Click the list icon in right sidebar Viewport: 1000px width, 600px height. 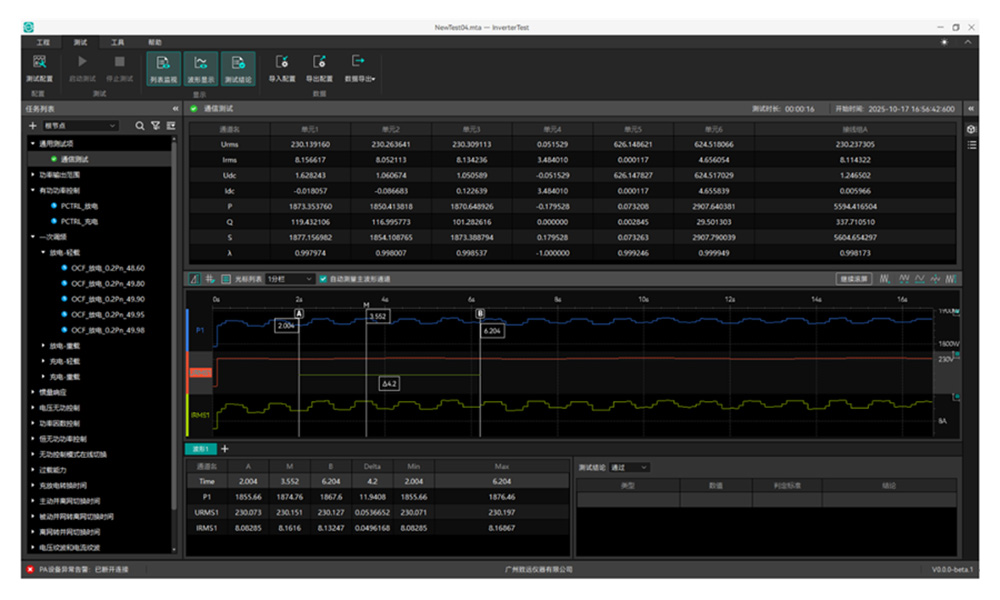coord(971,145)
